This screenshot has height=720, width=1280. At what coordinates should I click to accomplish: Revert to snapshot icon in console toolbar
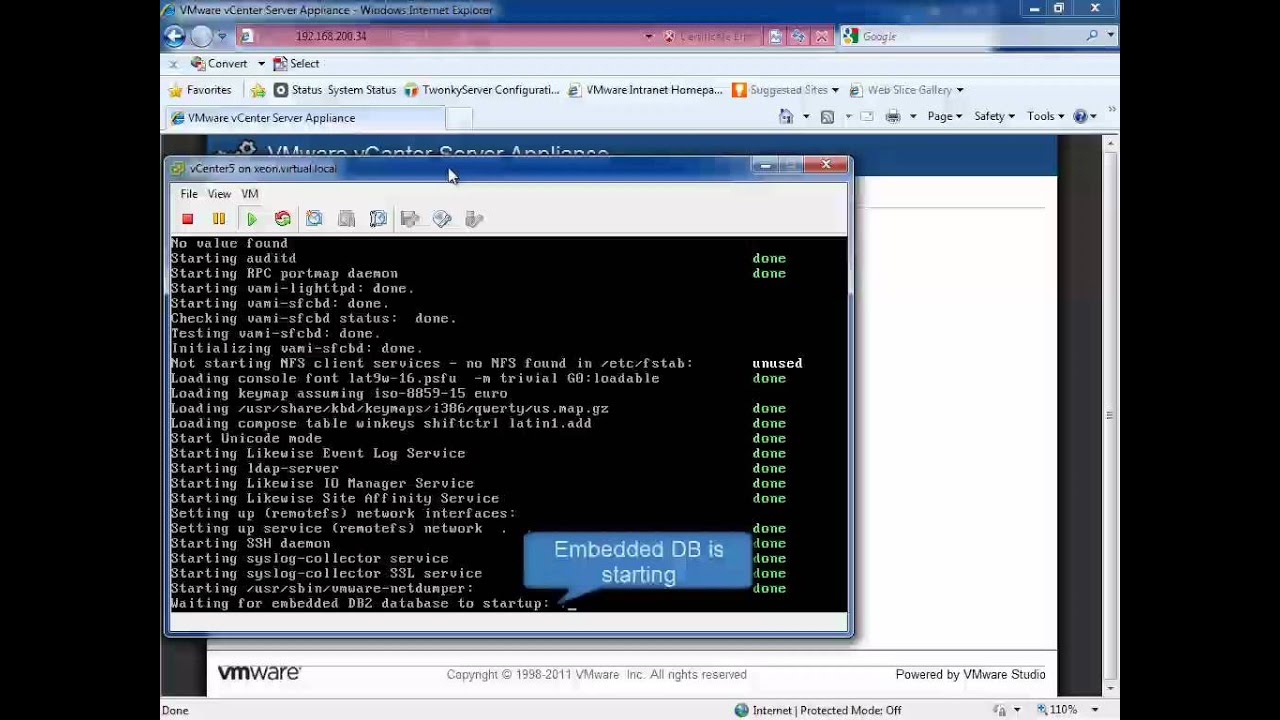click(346, 219)
